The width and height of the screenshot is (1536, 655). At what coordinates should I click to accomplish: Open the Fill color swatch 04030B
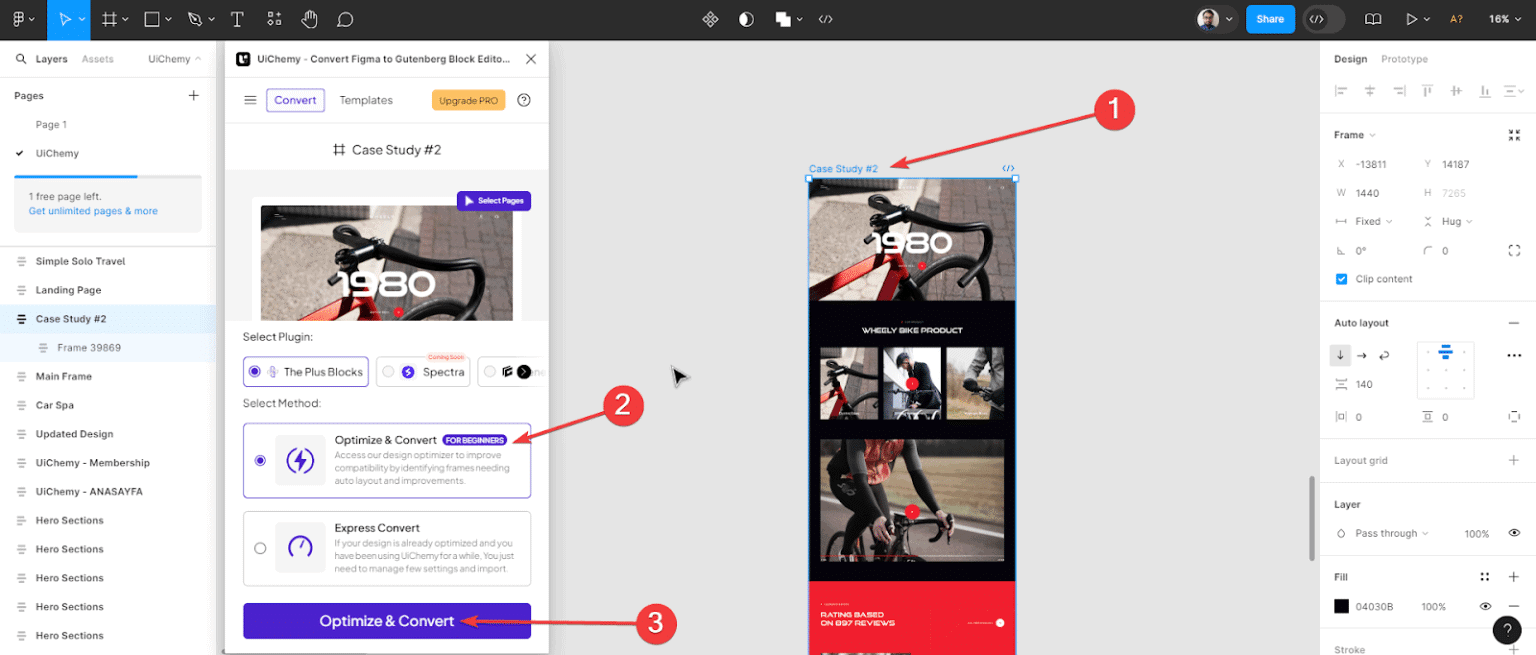coord(1341,606)
